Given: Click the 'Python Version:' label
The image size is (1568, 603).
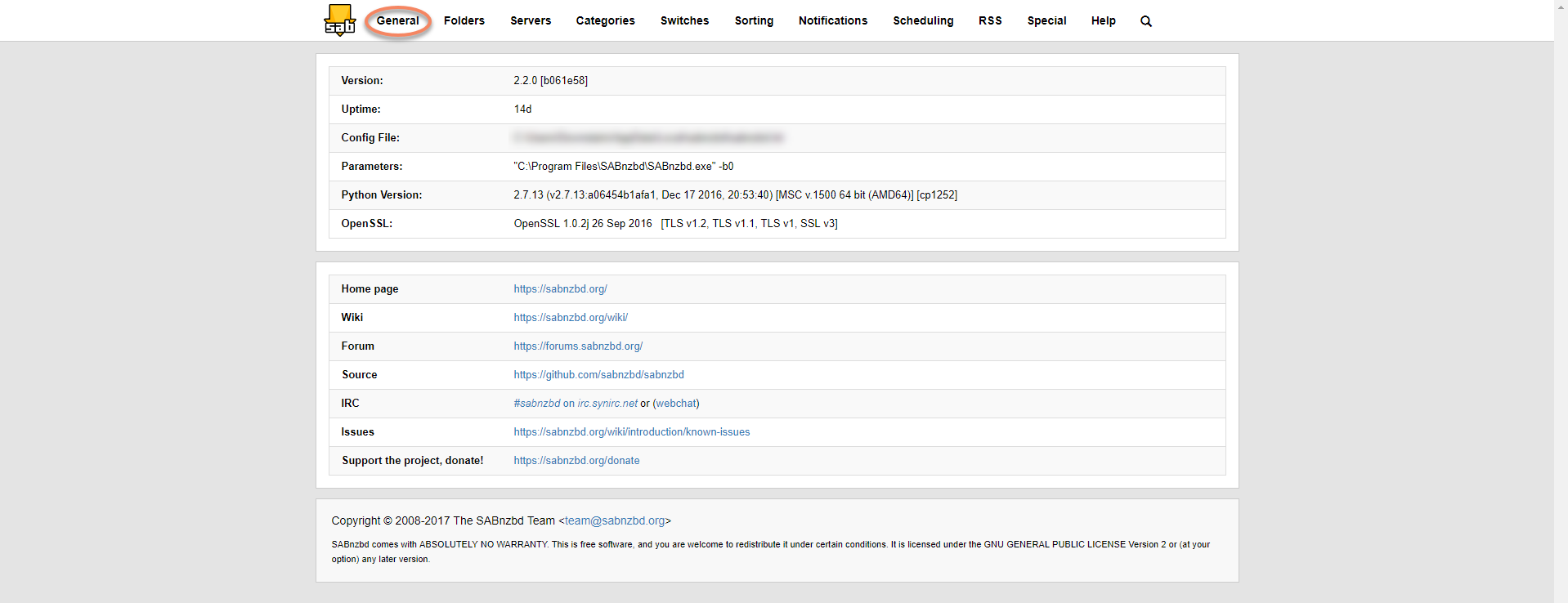Looking at the screenshot, I should 382,195.
